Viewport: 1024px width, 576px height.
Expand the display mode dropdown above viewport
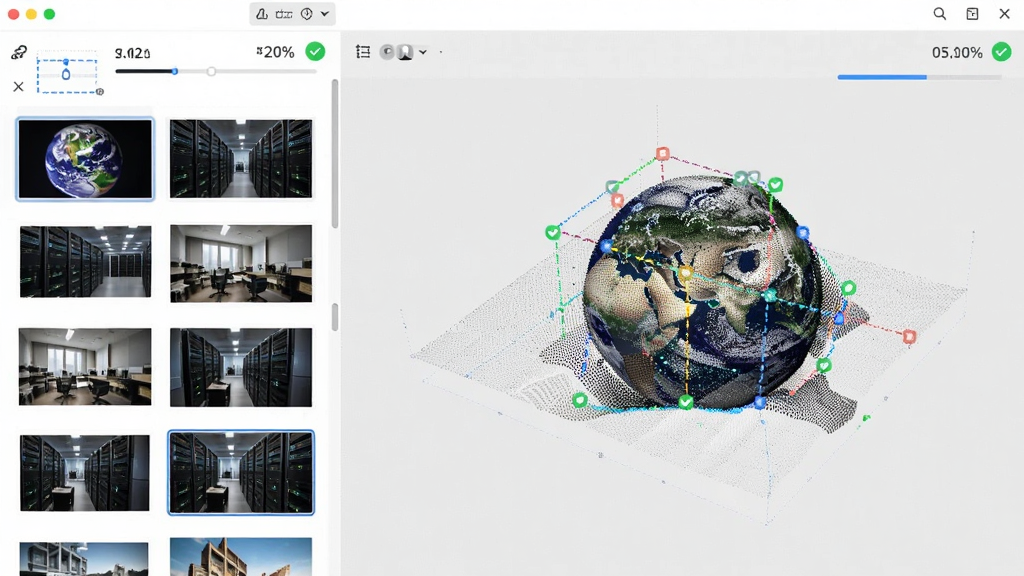point(423,52)
